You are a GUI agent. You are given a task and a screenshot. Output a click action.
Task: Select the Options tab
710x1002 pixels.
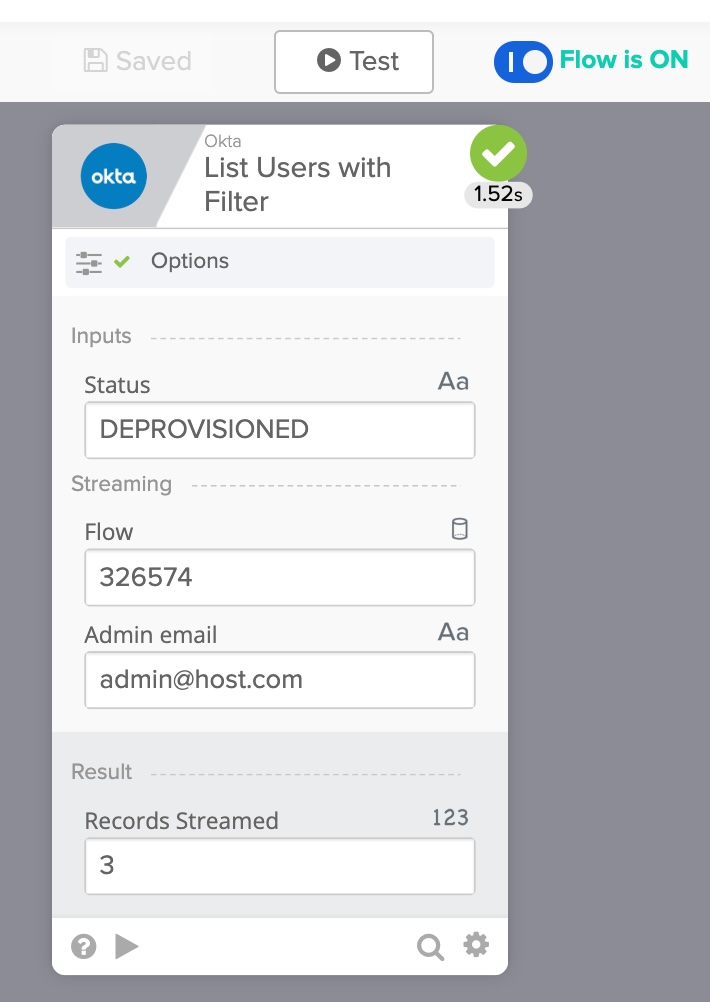pyautogui.click(x=190, y=261)
